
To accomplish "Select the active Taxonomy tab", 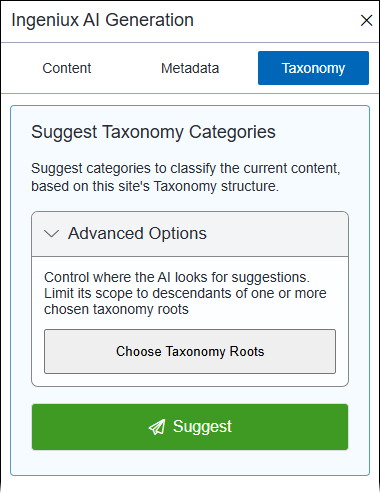I will coord(313,68).
